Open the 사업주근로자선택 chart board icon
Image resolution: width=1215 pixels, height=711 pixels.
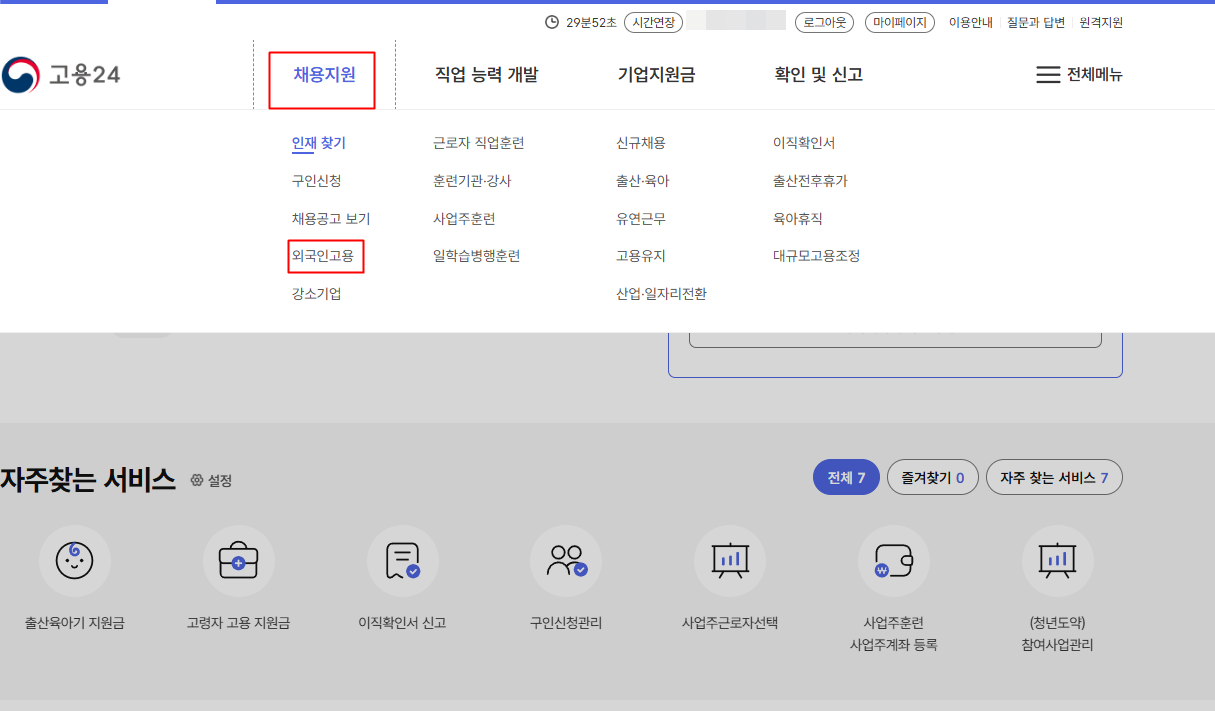pos(730,561)
